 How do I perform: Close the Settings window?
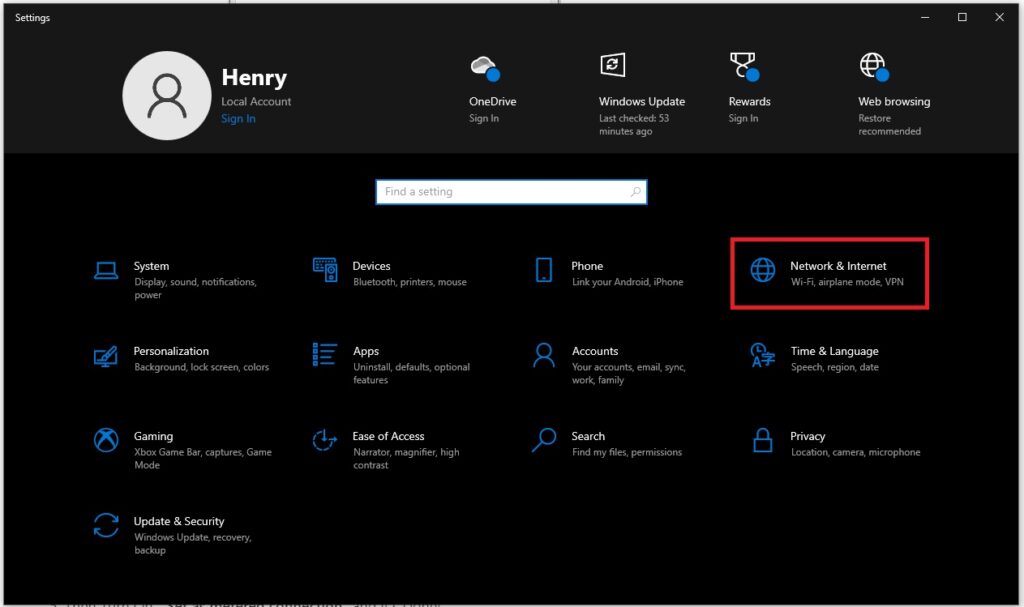tap(999, 18)
